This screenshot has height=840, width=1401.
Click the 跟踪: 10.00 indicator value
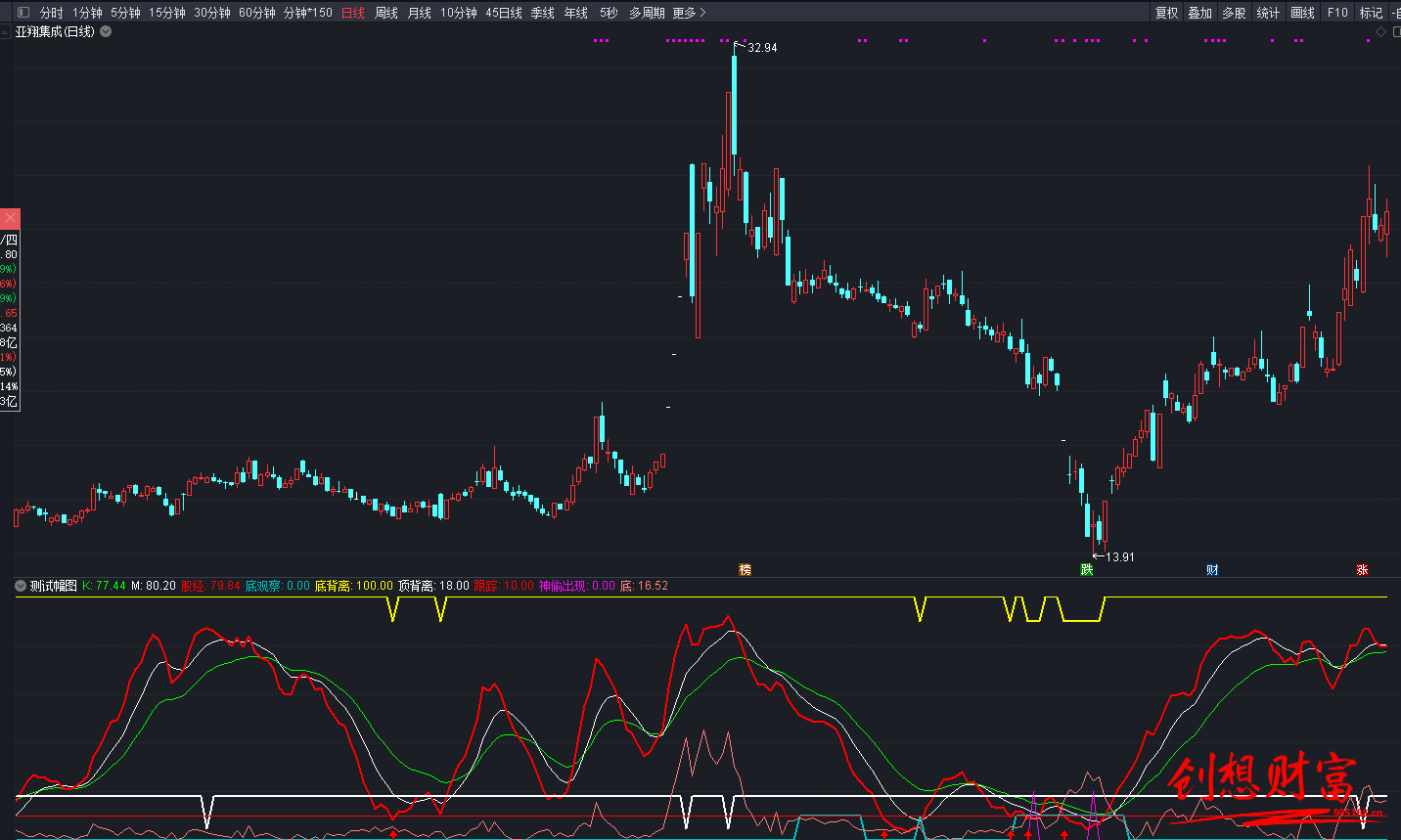(504, 586)
